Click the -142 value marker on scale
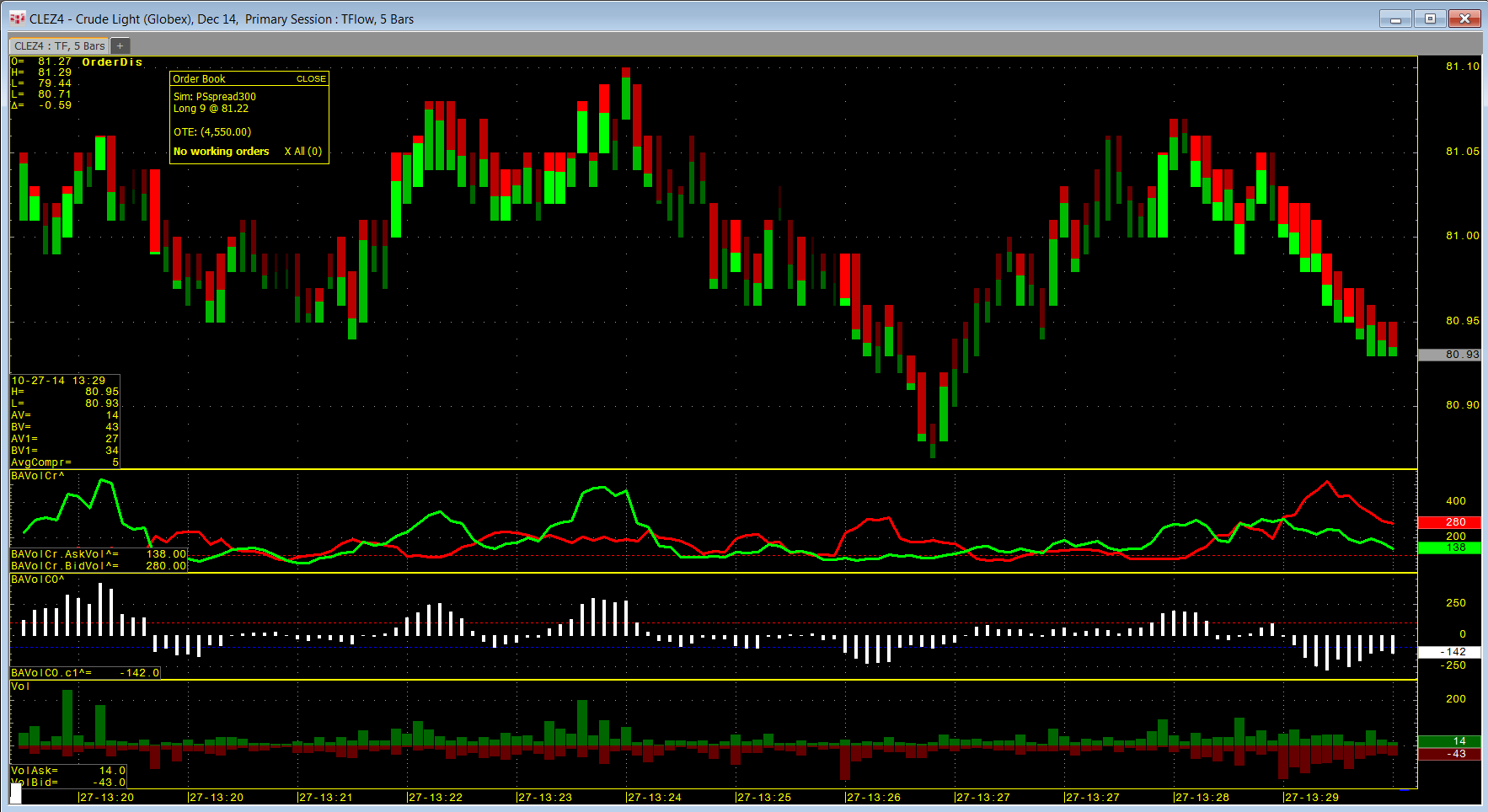Screen dimensions: 1488x812 [x=1449, y=652]
